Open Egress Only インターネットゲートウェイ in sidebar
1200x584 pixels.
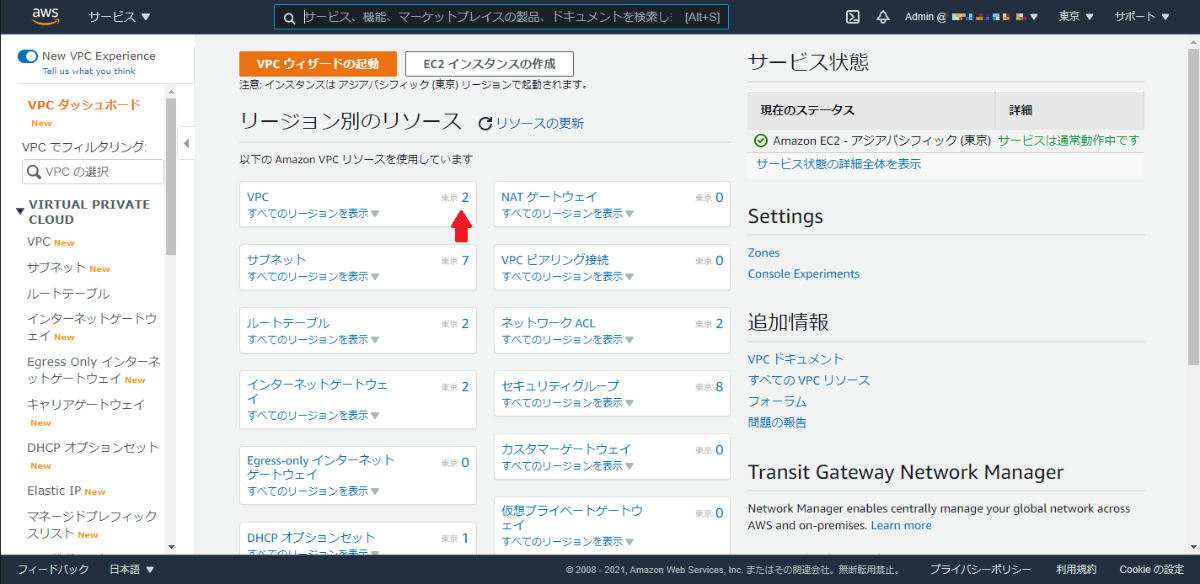click(93, 370)
